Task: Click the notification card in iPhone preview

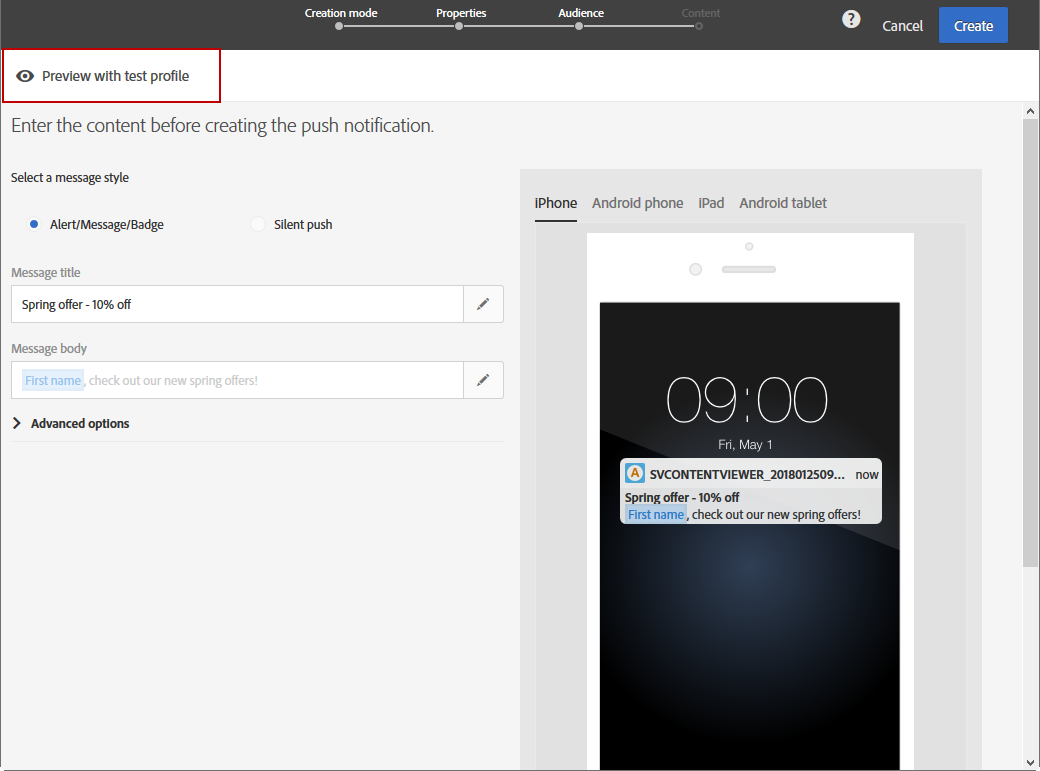Action: pyautogui.click(x=751, y=491)
